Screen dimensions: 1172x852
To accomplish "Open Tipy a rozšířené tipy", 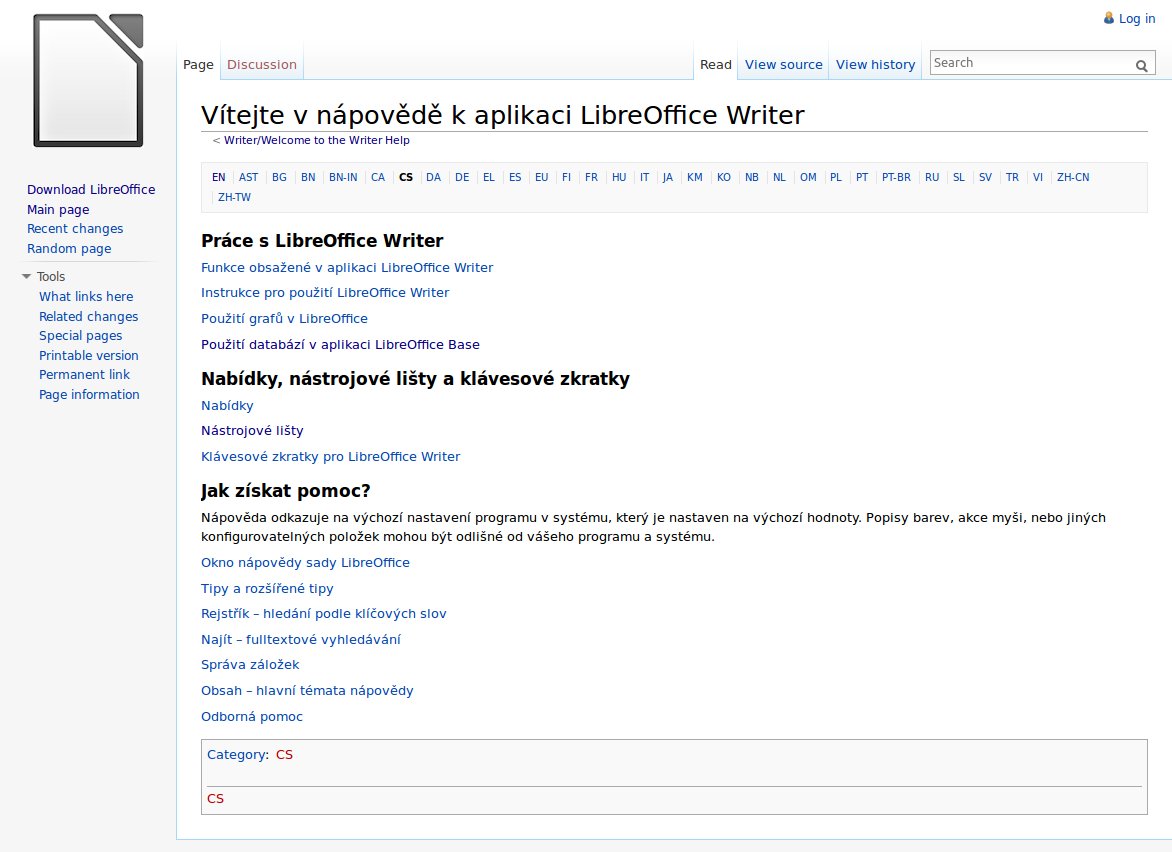I will click(x=267, y=589).
